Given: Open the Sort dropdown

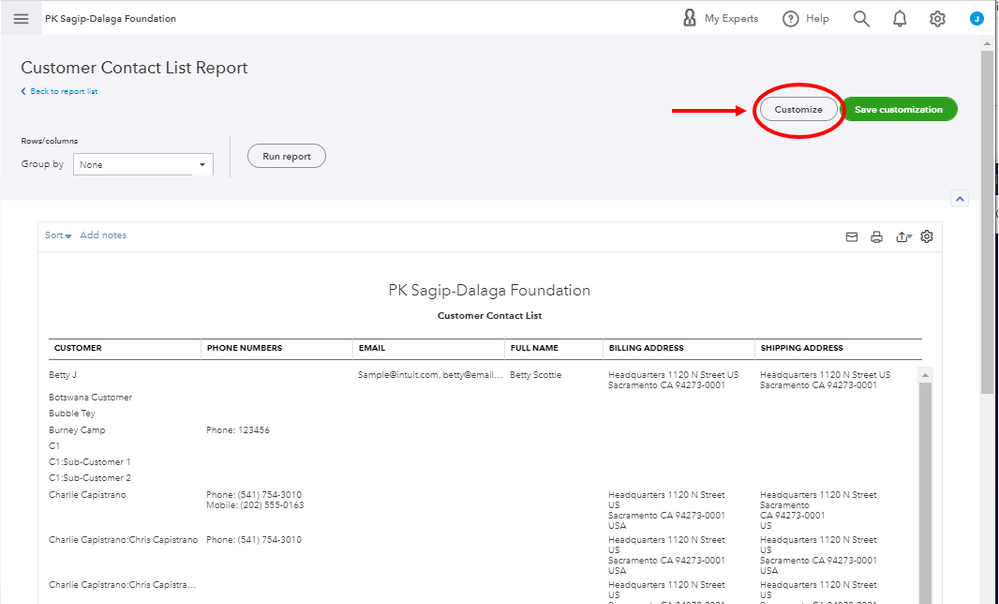Looking at the screenshot, I should point(58,236).
